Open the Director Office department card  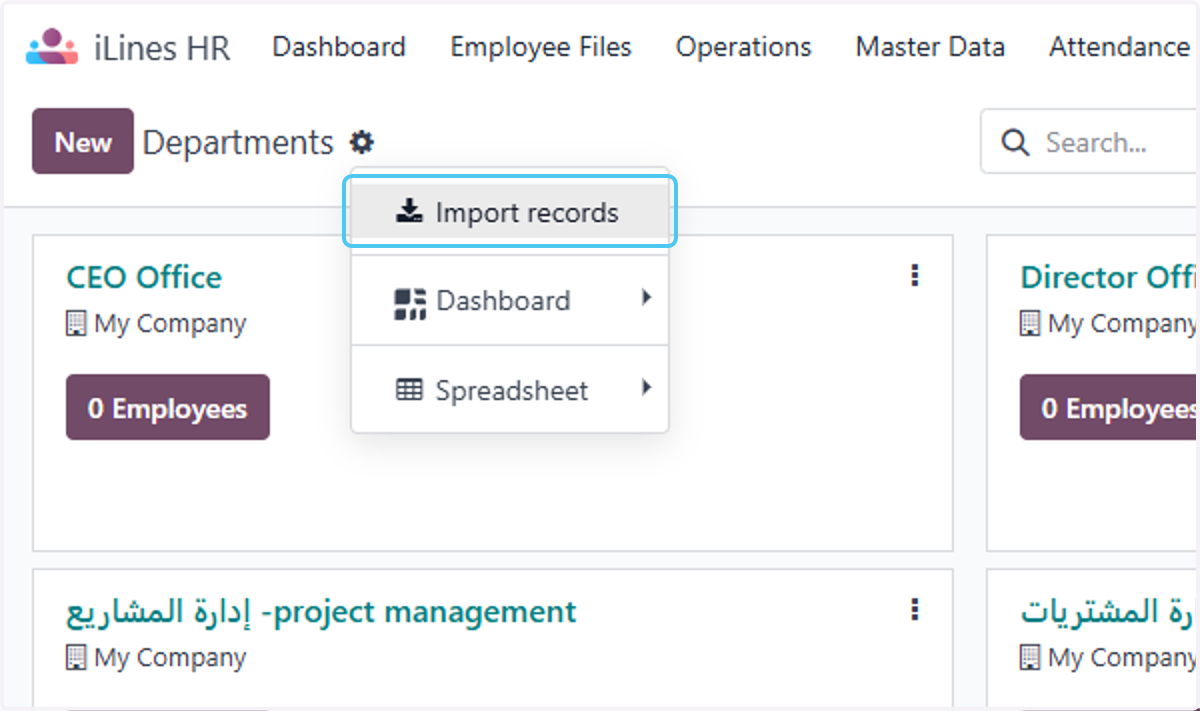click(x=1108, y=277)
